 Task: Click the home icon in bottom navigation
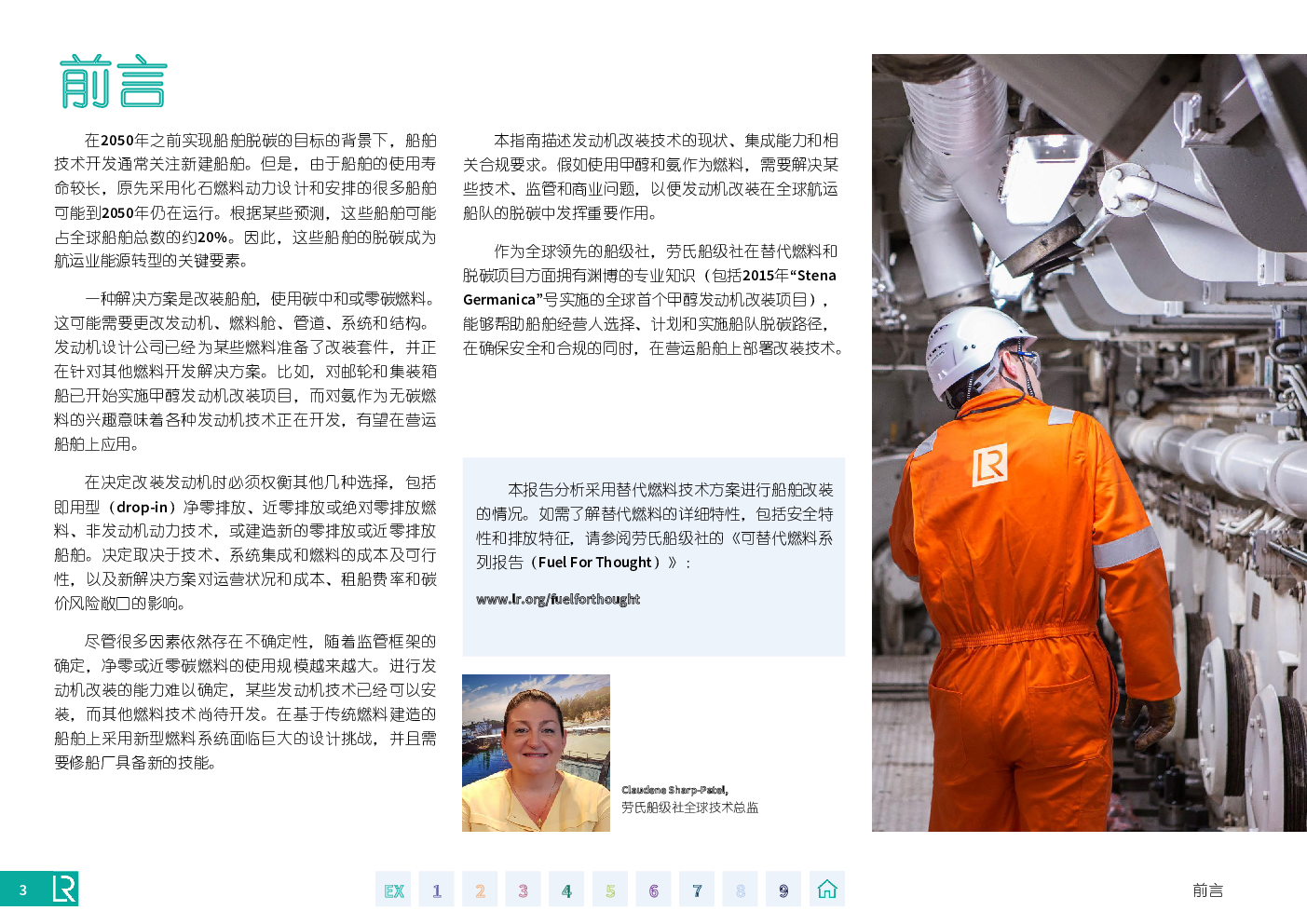(827, 890)
